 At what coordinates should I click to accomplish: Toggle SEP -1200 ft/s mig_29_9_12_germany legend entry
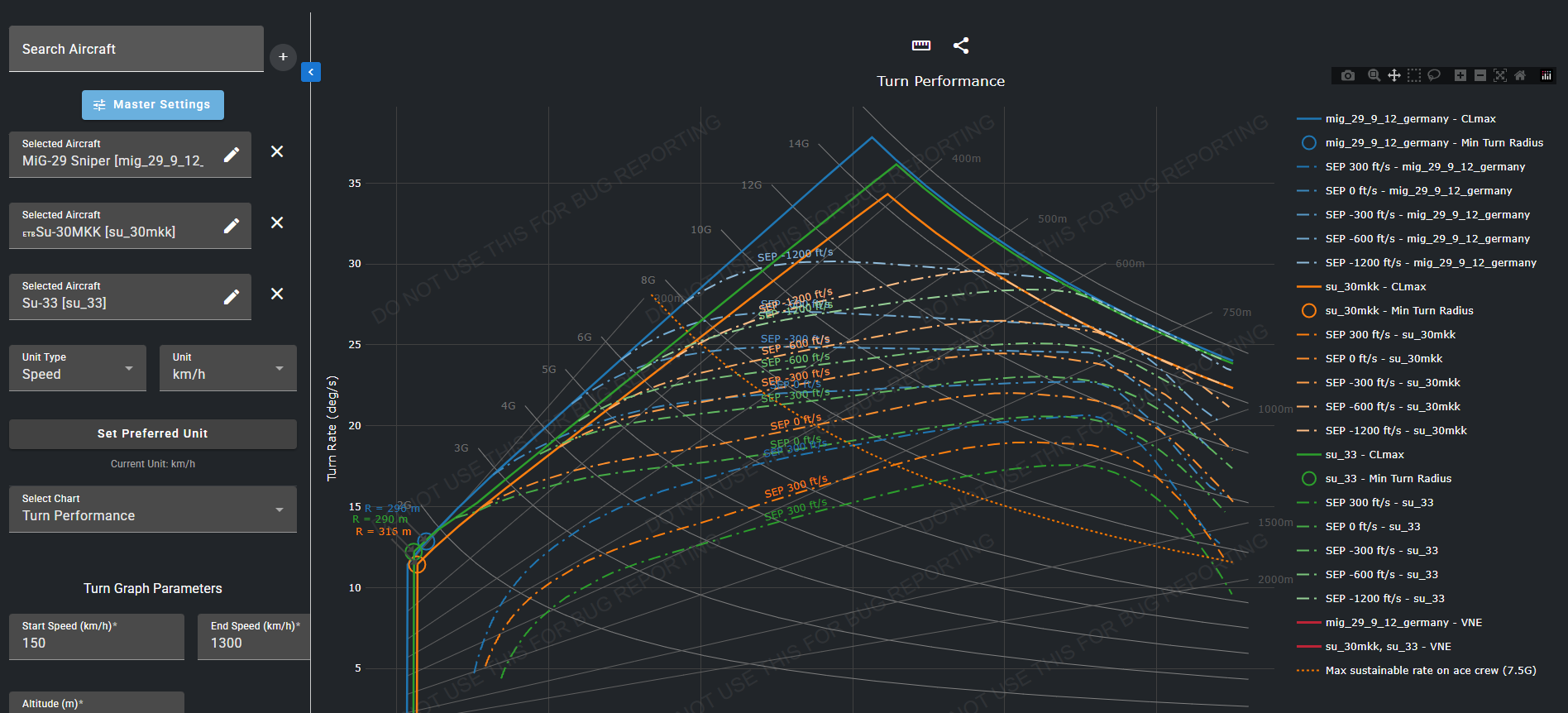pyautogui.click(x=1417, y=263)
